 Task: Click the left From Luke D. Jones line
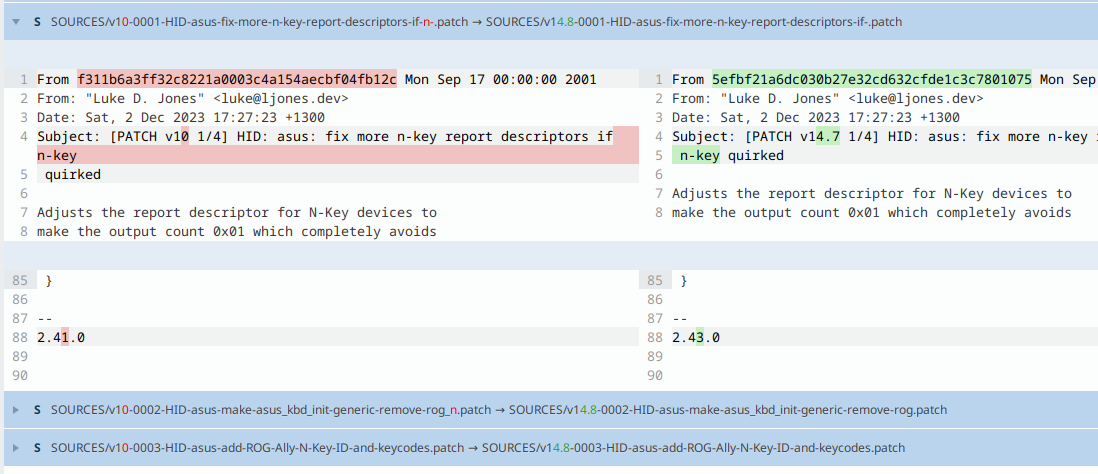[x=193, y=98]
